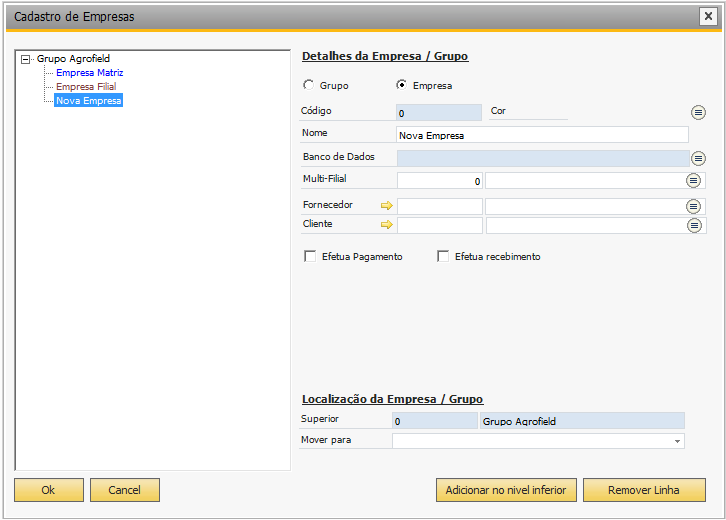Click the Remover Linha button
Screen dimensions: 726x520
[x=644, y=490]
